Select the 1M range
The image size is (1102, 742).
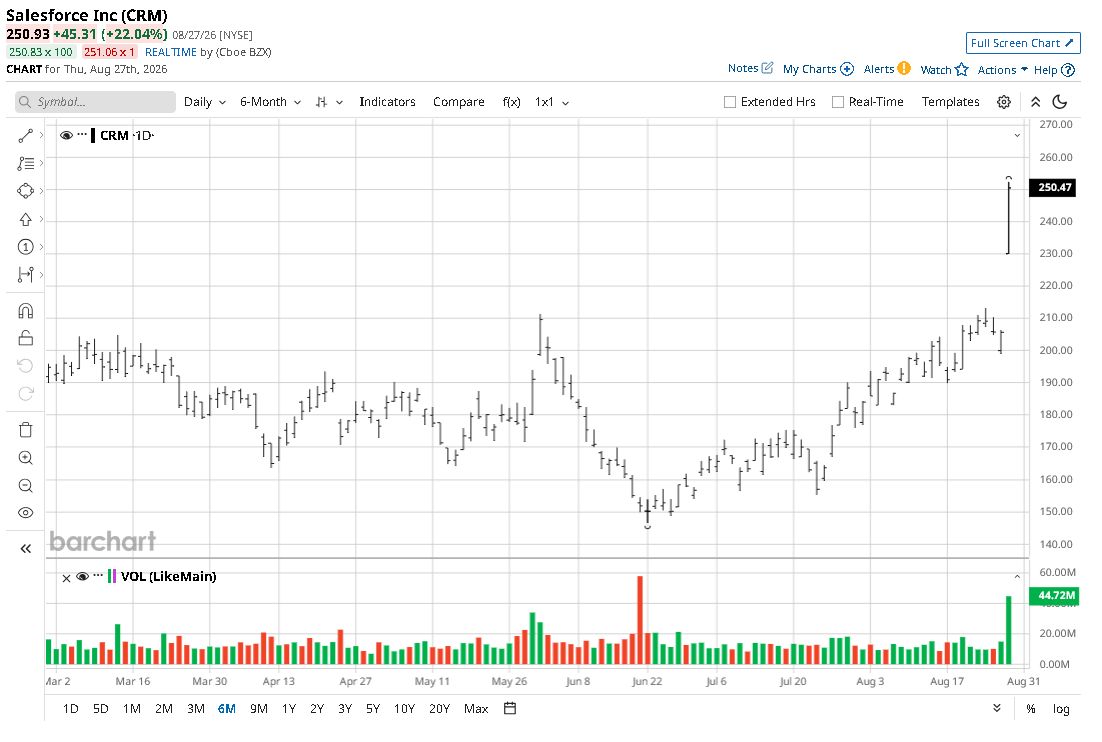[131, 708]
